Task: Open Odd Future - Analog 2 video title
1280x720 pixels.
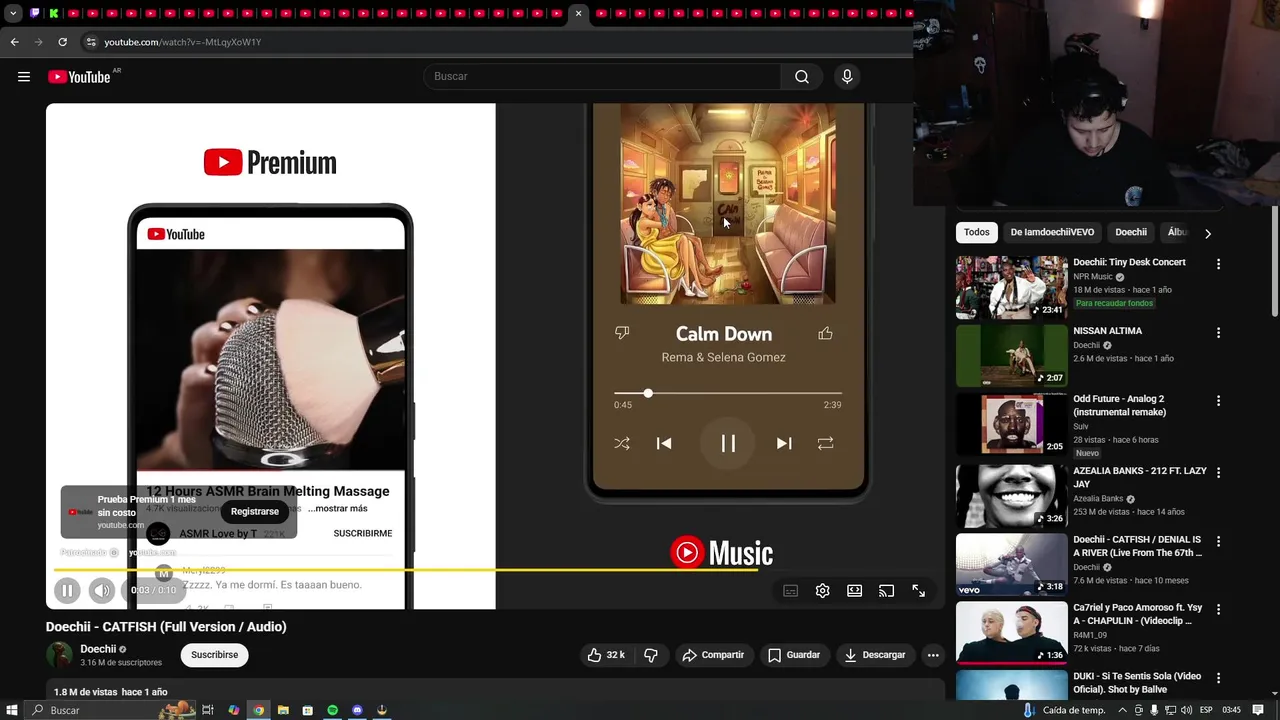Action: tap(1120, 405)
